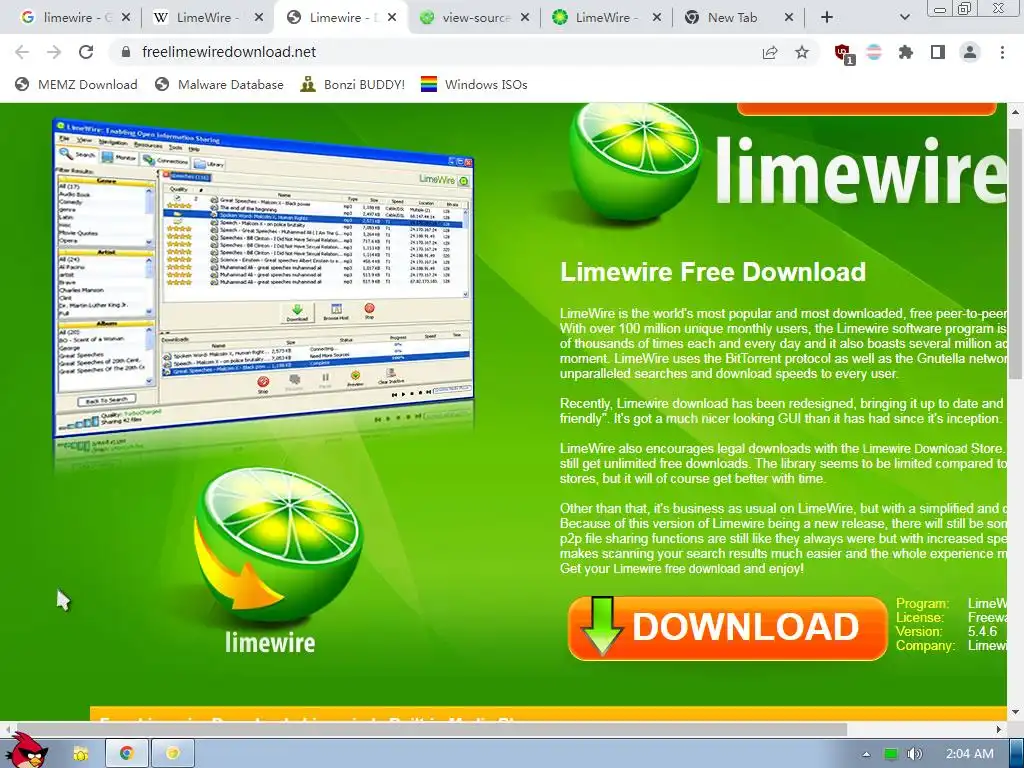Open the Chrome profile avatar
1024x768 pixels.
970,52
